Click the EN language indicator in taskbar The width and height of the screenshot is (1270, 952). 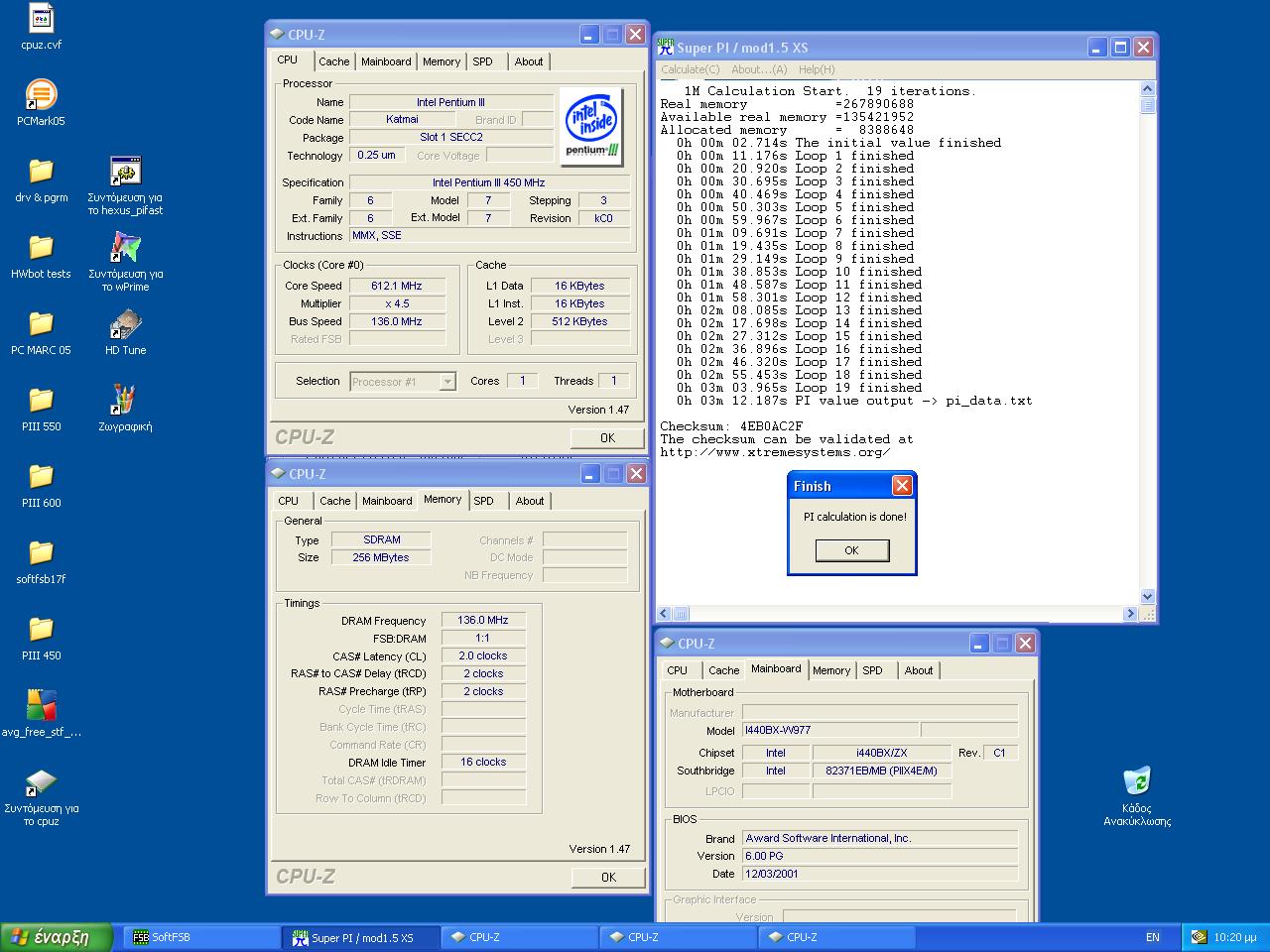tap(1153, 937)
